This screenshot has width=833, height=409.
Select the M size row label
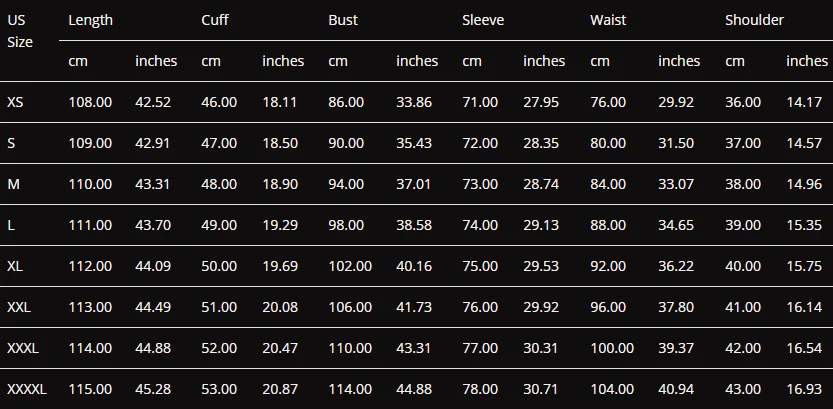pos(13,184)
